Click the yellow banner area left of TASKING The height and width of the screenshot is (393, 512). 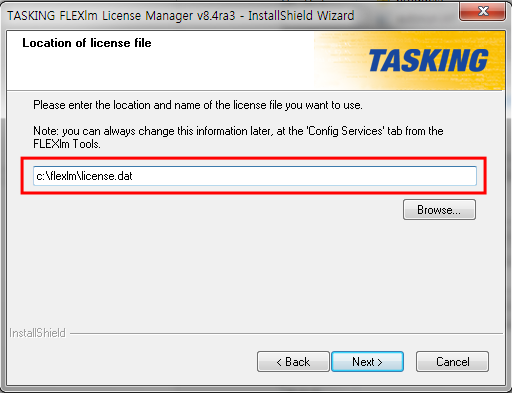point(340,62)
